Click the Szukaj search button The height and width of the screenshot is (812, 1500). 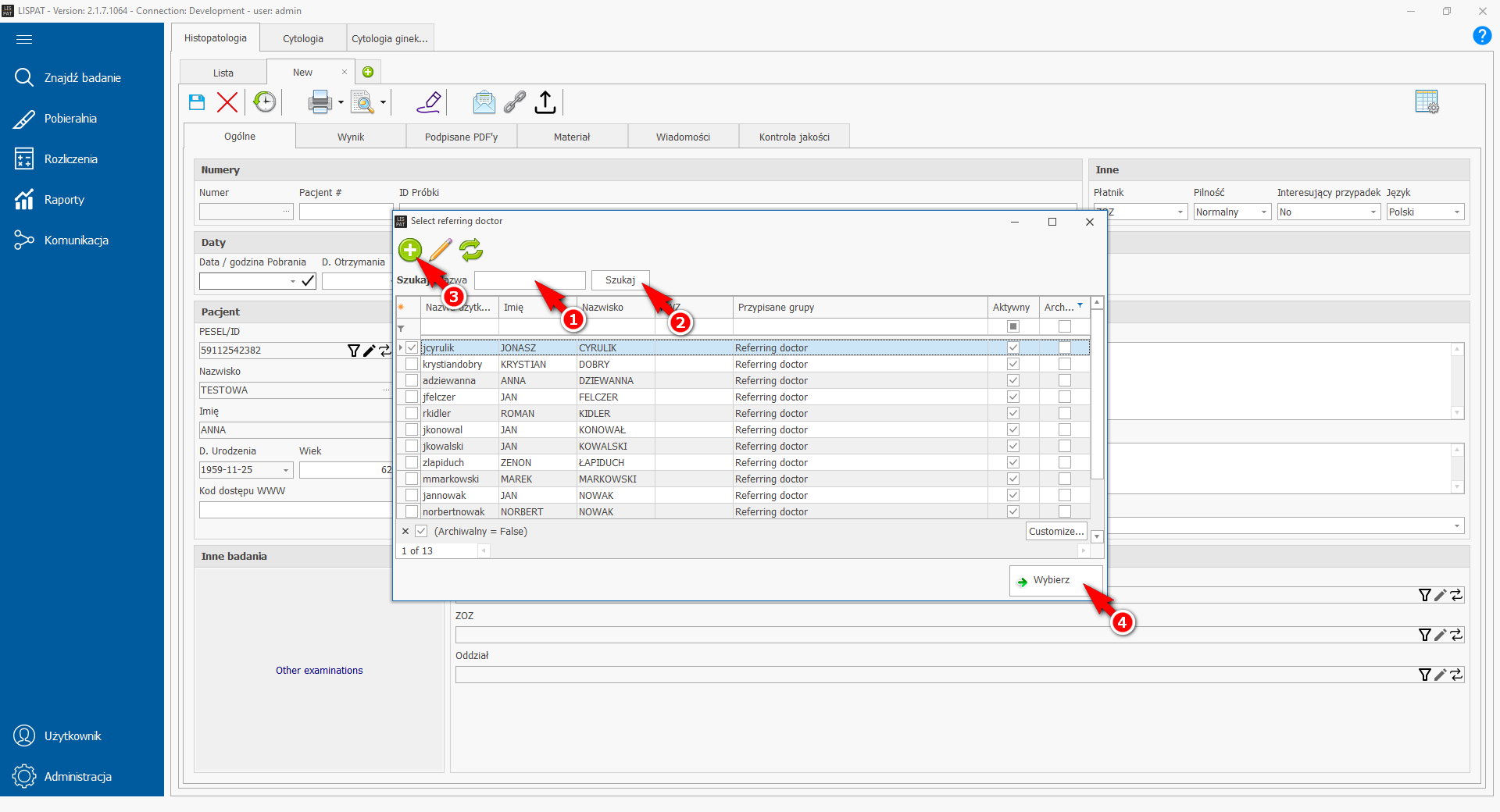620,280
